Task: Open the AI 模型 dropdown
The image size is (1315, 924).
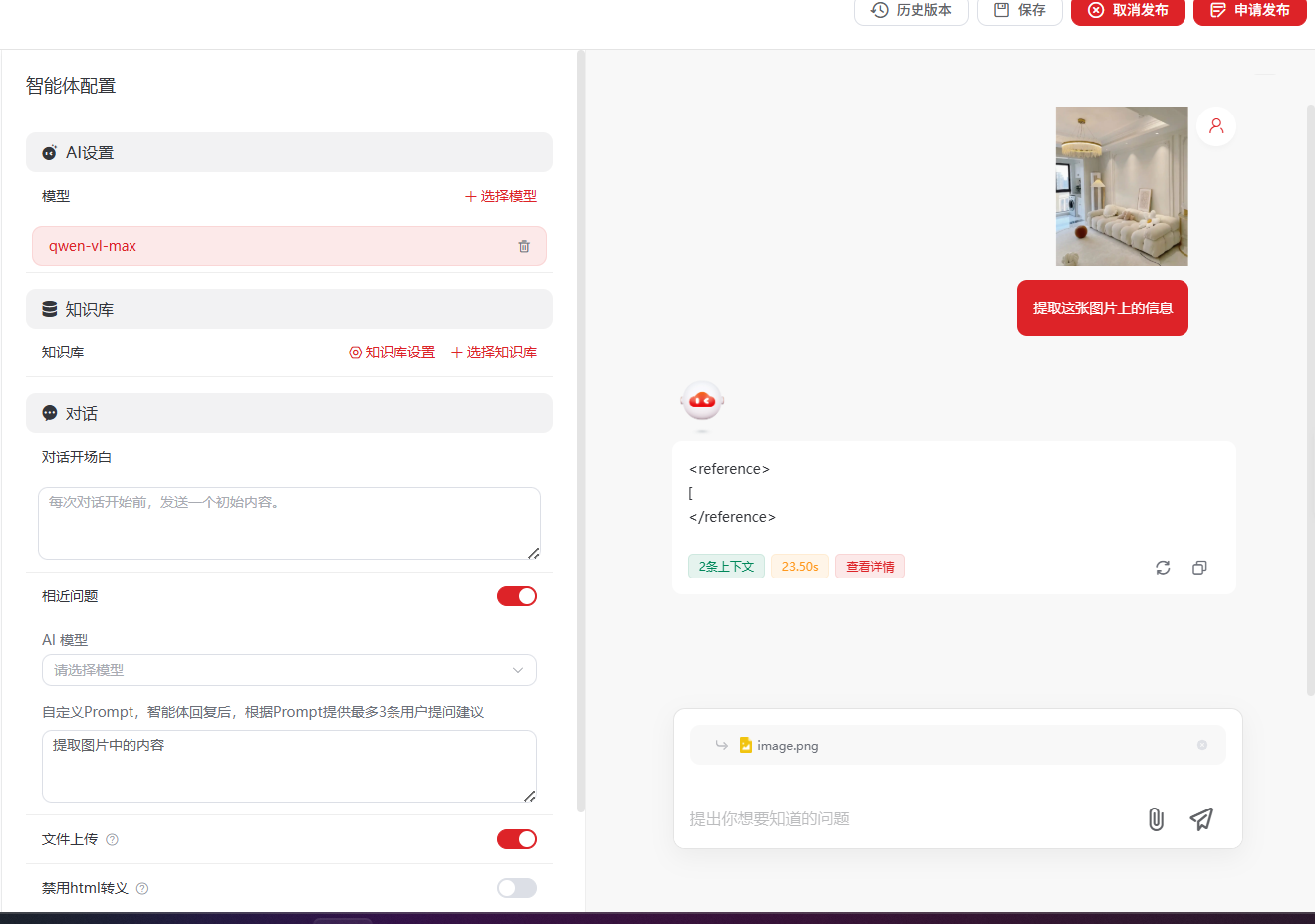Action: click(289, 670)
